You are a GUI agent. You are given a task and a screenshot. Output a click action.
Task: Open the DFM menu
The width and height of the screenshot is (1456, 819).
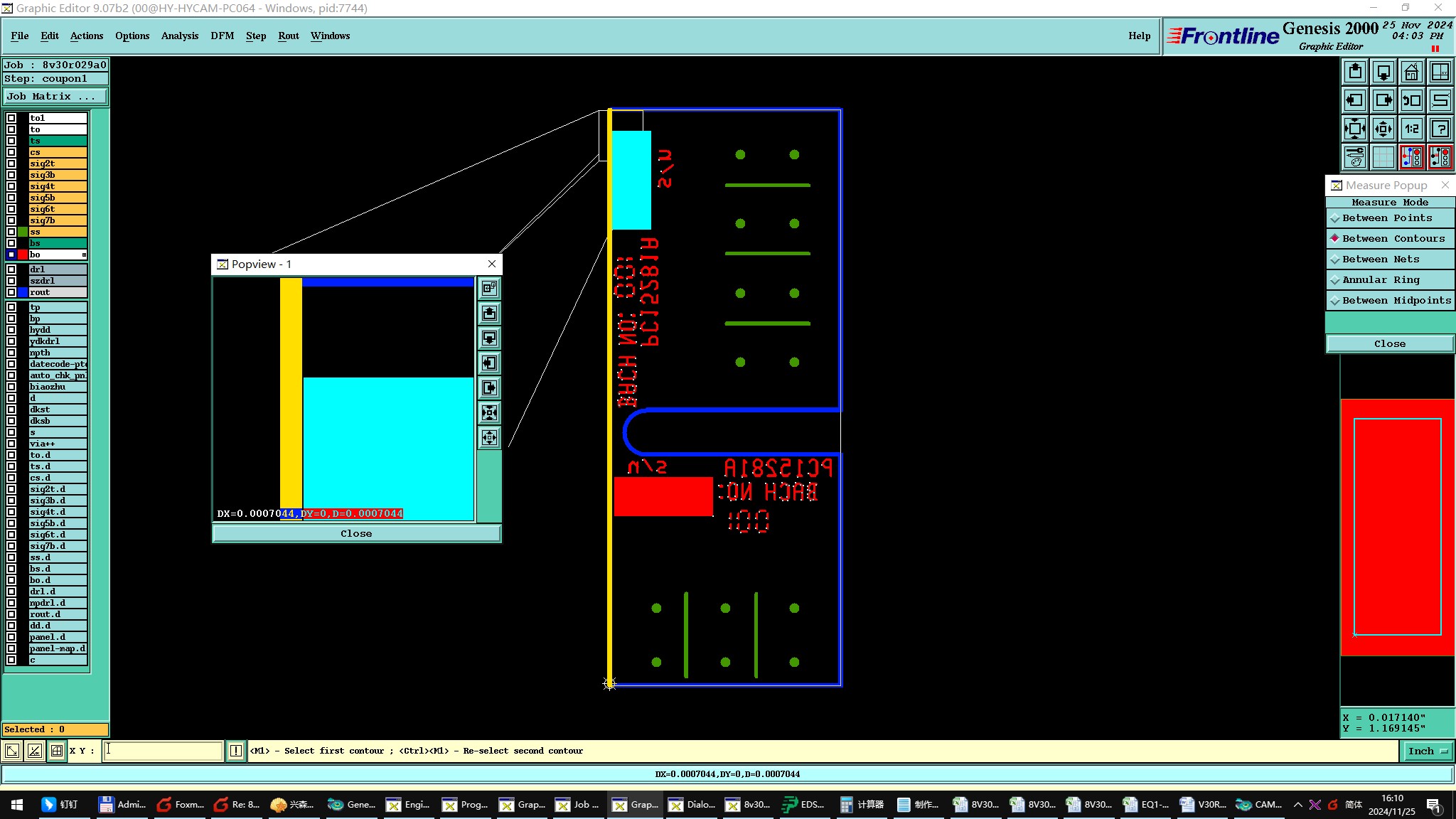222,36
